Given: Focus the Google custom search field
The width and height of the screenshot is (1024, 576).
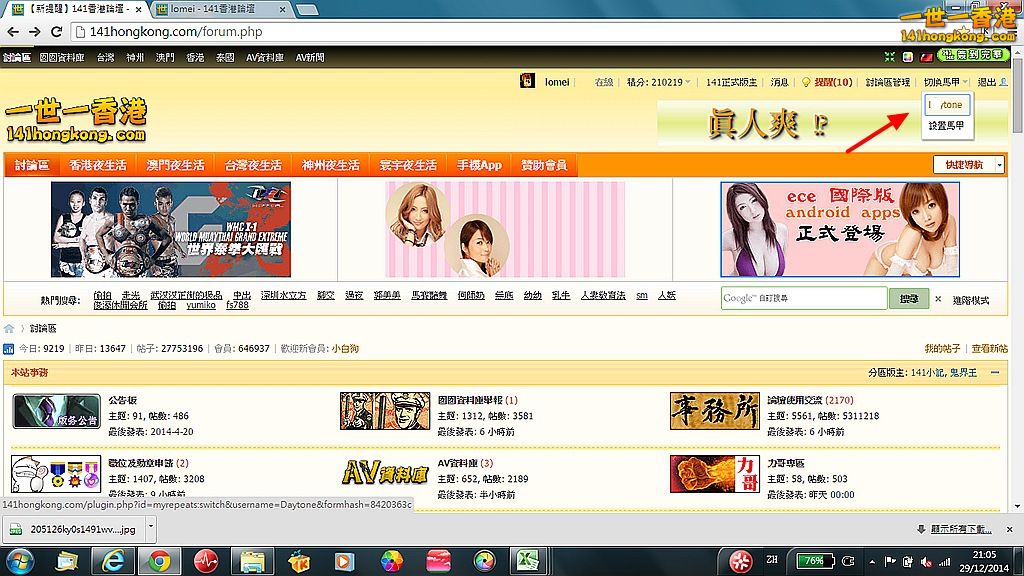Looking at the screenshot, I should [804, 298].
